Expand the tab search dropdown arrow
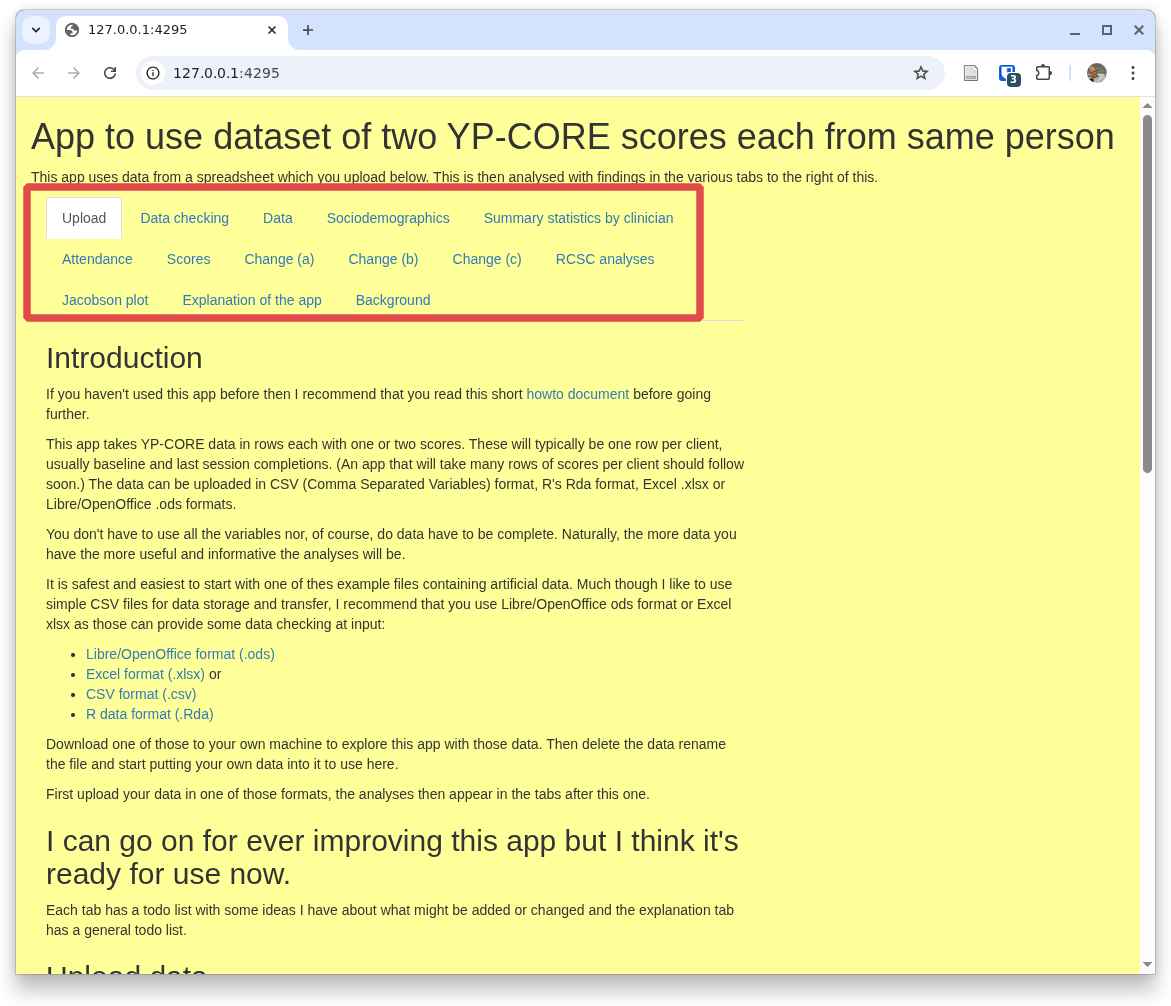Viewport: 1171px width, 1006px height. tap(36, 30)
